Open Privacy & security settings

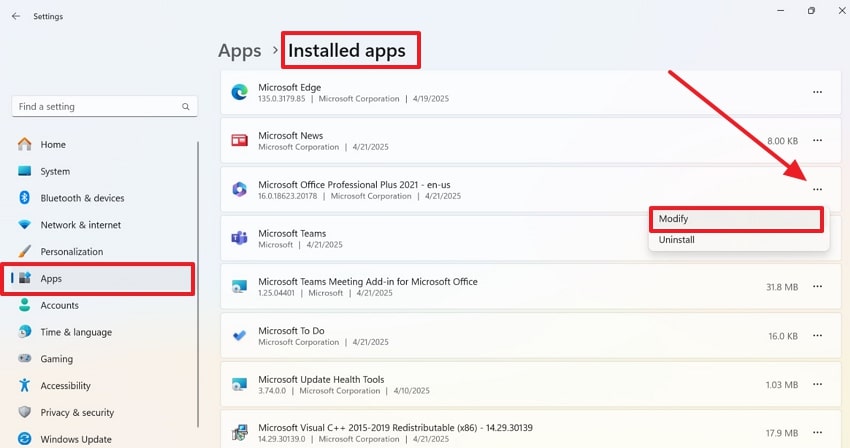pos(103,412)
